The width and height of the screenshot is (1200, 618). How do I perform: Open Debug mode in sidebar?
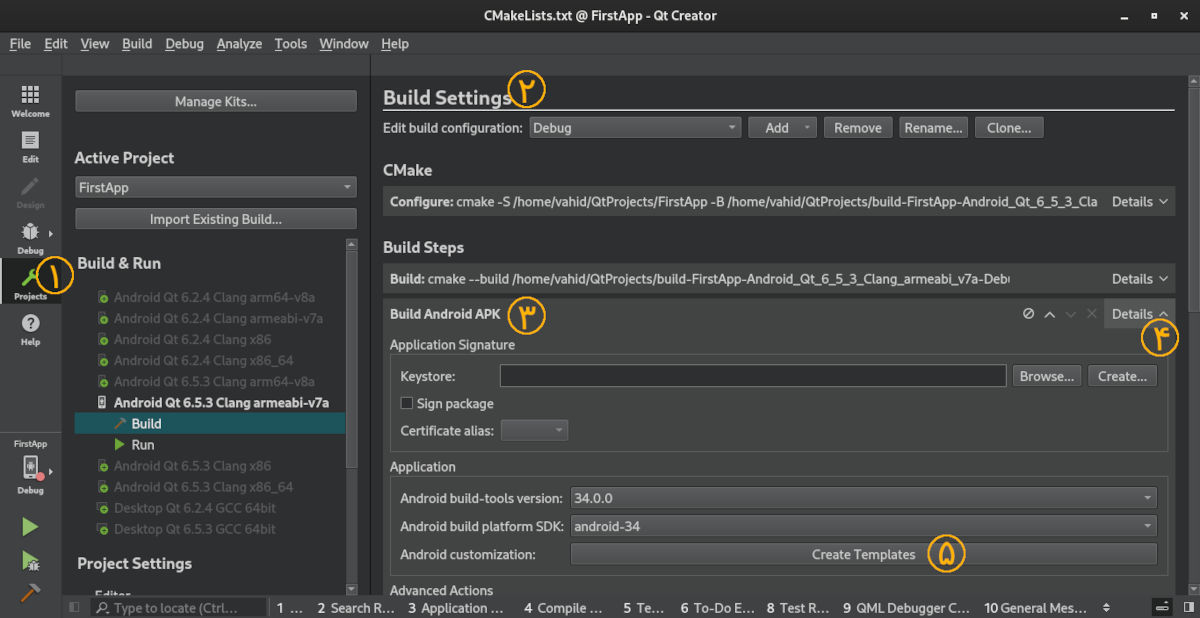click(x=30, y=238)
